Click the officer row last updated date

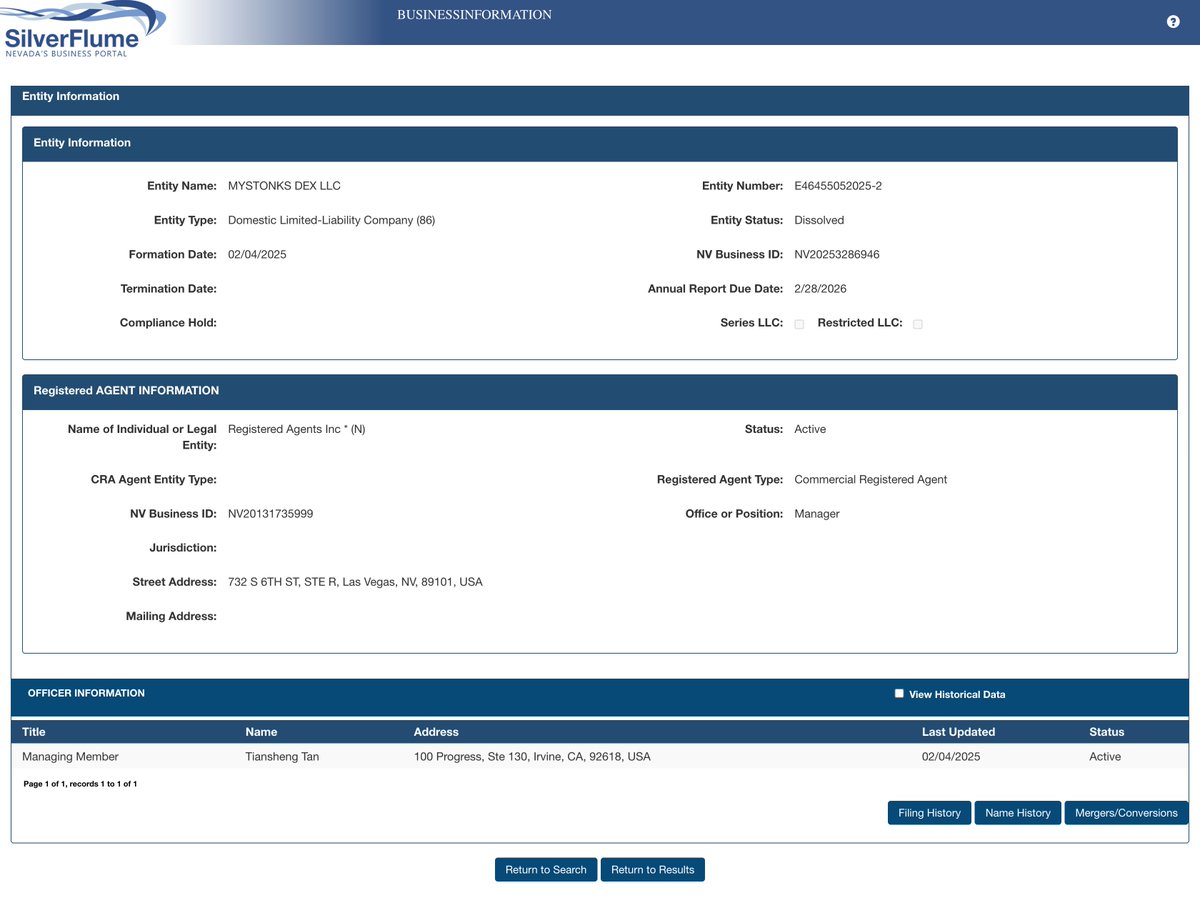pyautogui.click(x=951, y=757)
